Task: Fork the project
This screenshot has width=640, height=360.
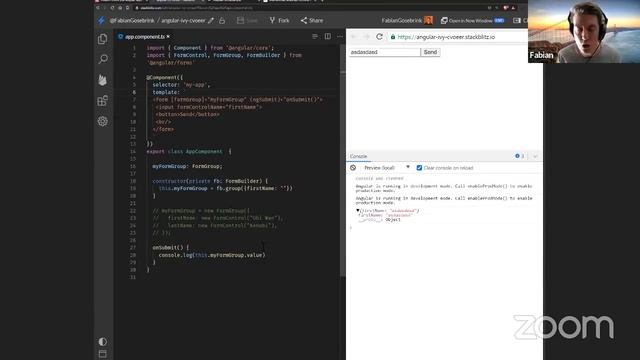Action: [279, 20]
